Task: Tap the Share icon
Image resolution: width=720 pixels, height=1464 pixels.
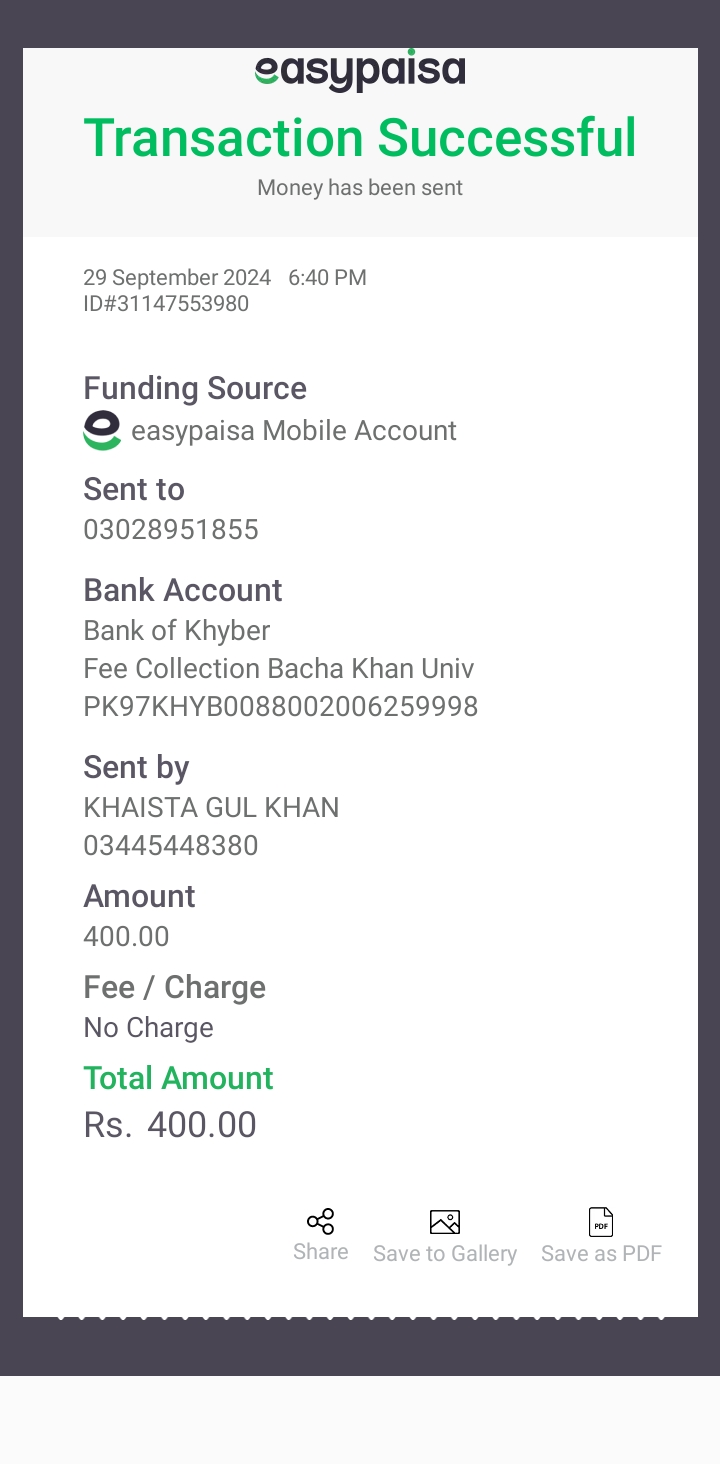Action: [320, 1221]
